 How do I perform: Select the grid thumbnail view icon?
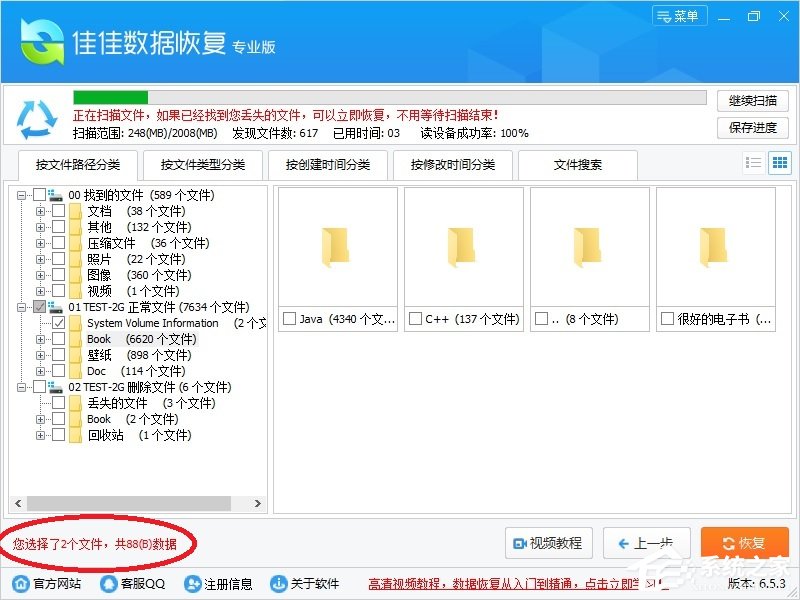[x=782, y=164]
